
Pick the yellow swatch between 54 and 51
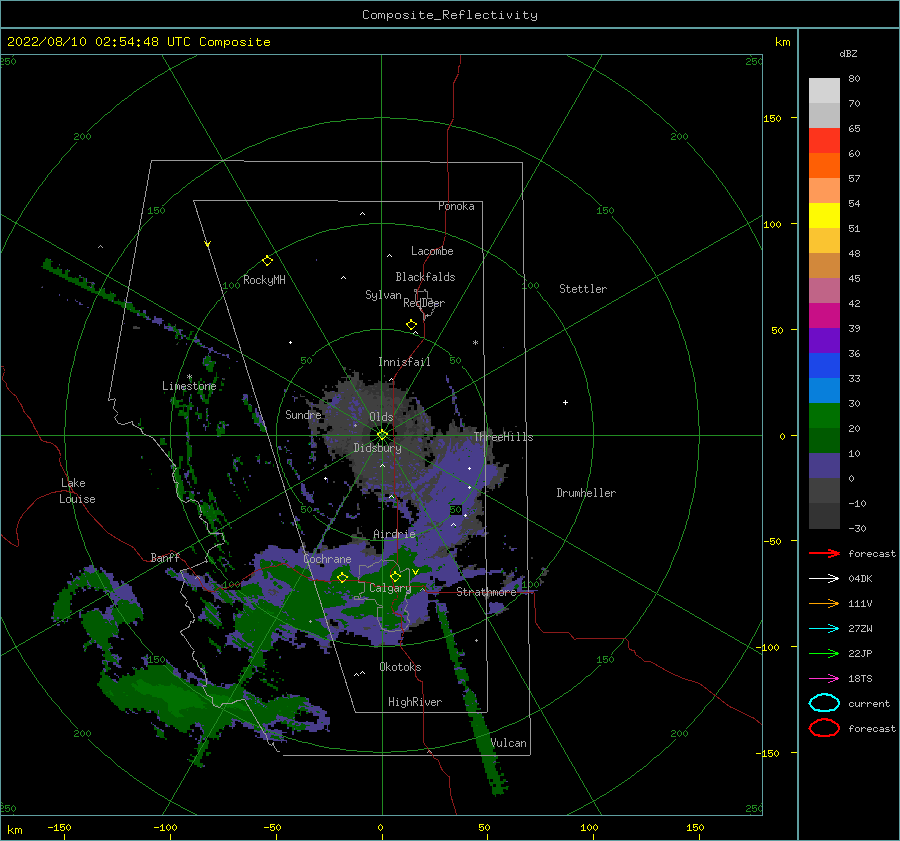(x=824, y=216)
